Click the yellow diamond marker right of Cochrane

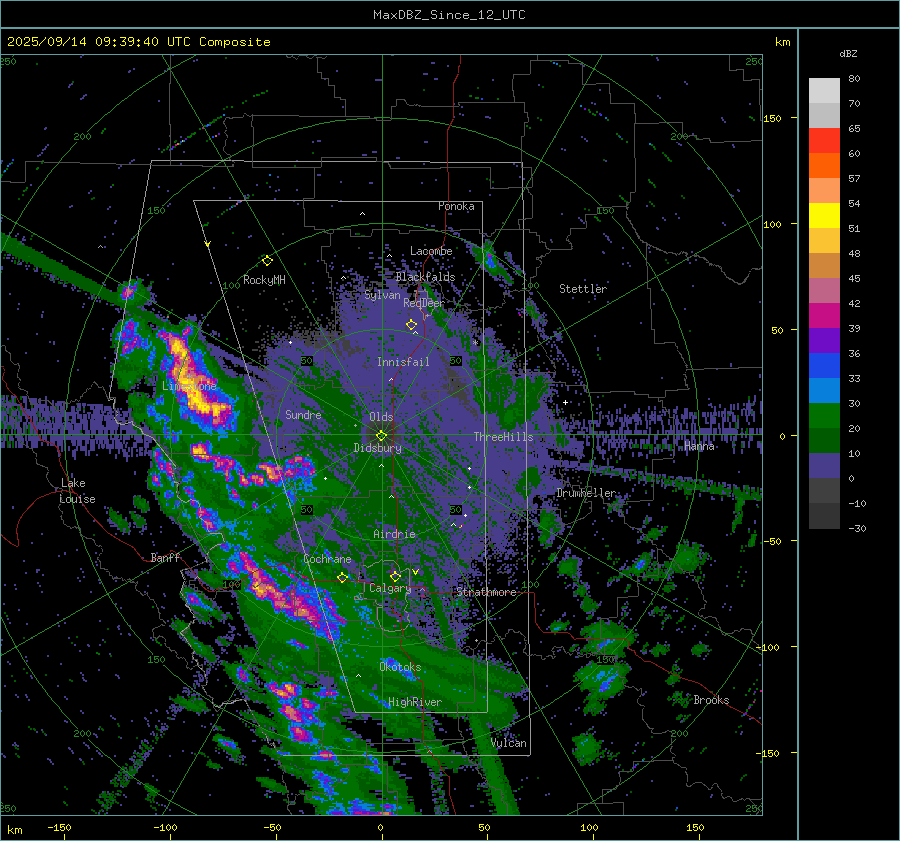[x=343, y=578]
